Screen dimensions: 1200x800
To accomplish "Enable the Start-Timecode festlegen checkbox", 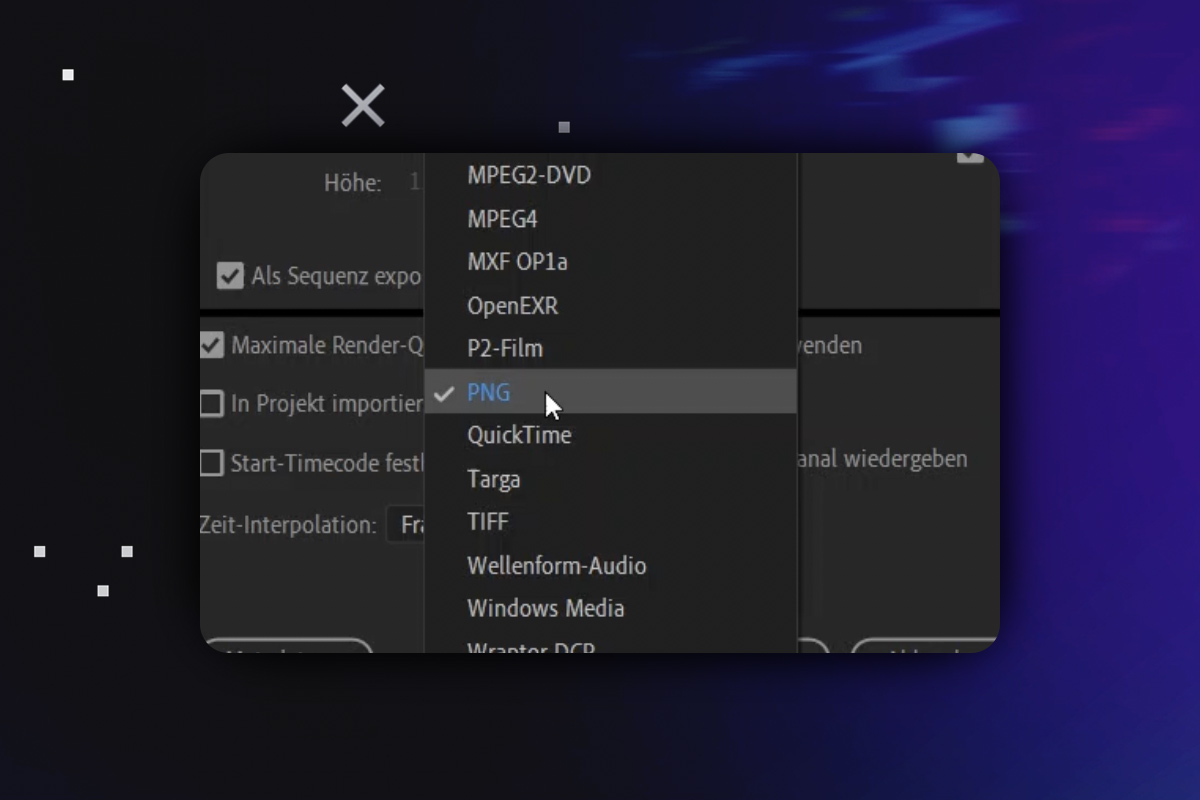I will 211,463.
